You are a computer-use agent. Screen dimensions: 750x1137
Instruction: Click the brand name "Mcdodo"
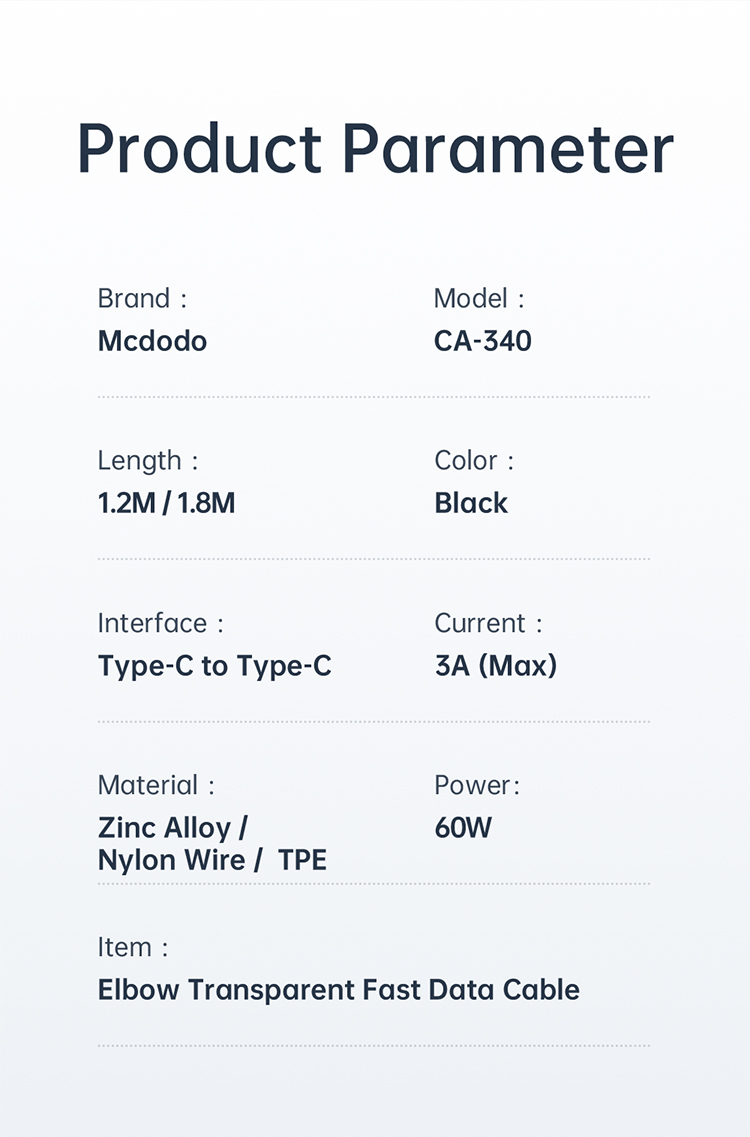(152, 341)
